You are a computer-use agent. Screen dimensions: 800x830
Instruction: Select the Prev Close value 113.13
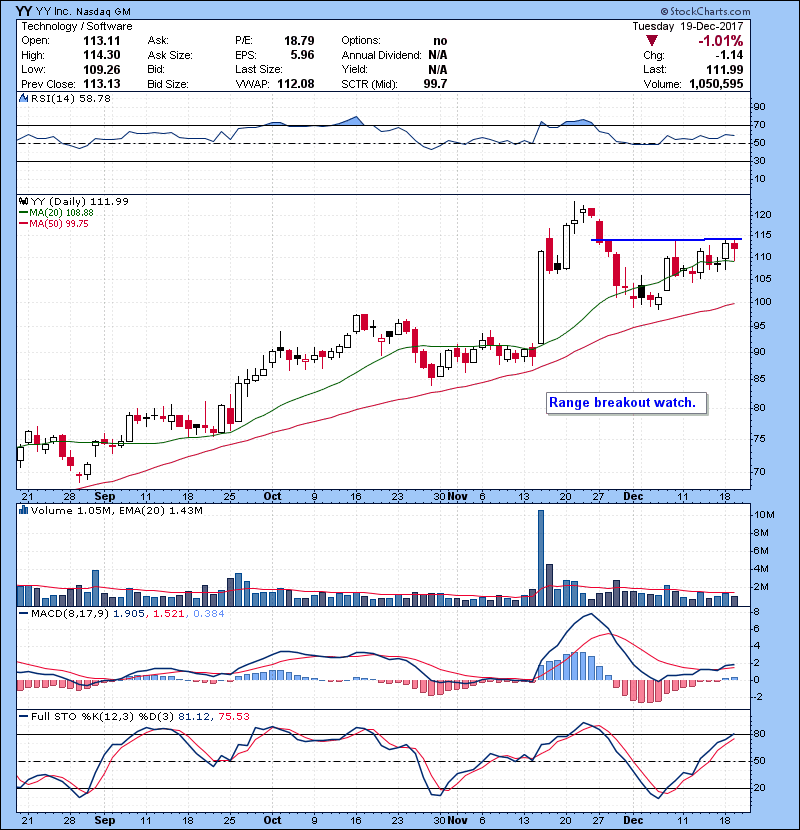point(102,84)
